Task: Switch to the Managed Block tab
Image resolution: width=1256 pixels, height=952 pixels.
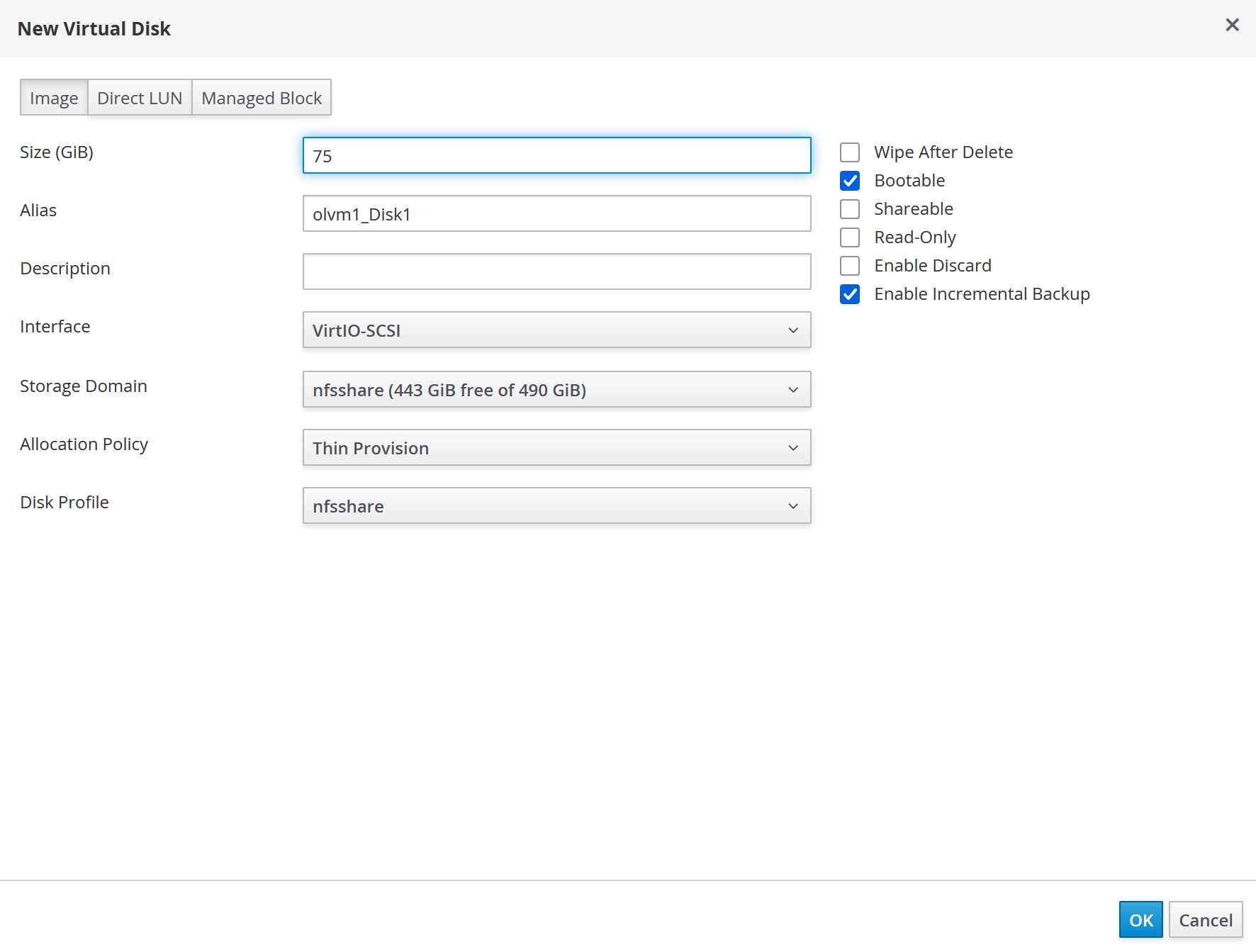Action: click(261, 97)
